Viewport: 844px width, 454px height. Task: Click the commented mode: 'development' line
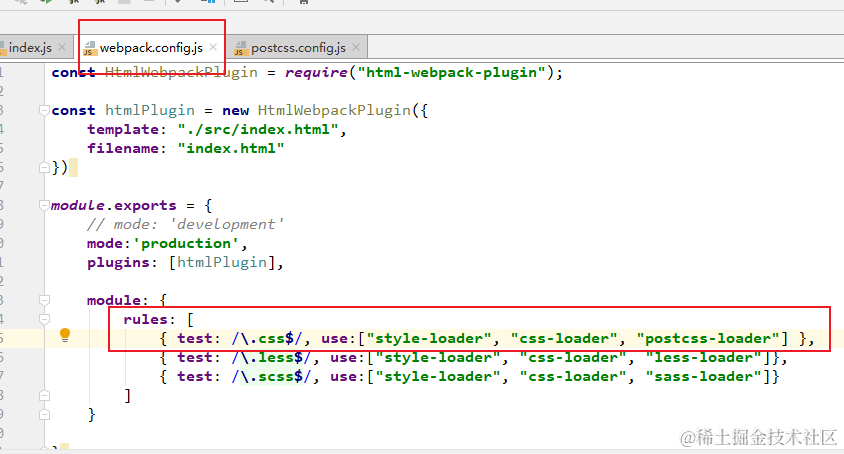pyautogui.click(x=186, y=224)
